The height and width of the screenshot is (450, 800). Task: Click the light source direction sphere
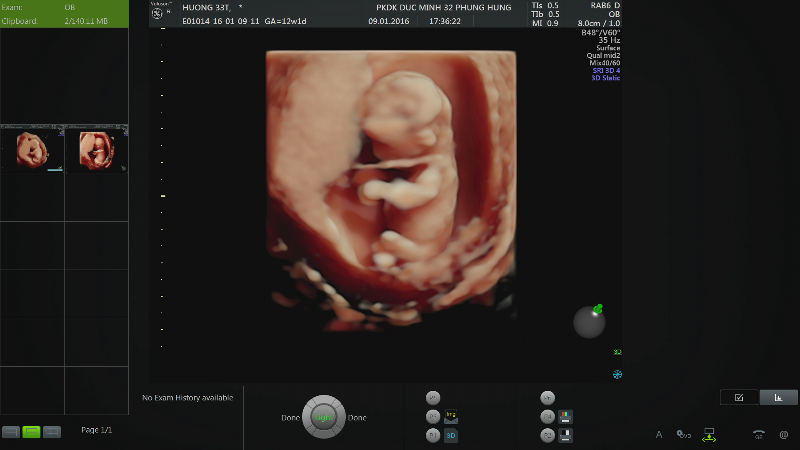589,322
